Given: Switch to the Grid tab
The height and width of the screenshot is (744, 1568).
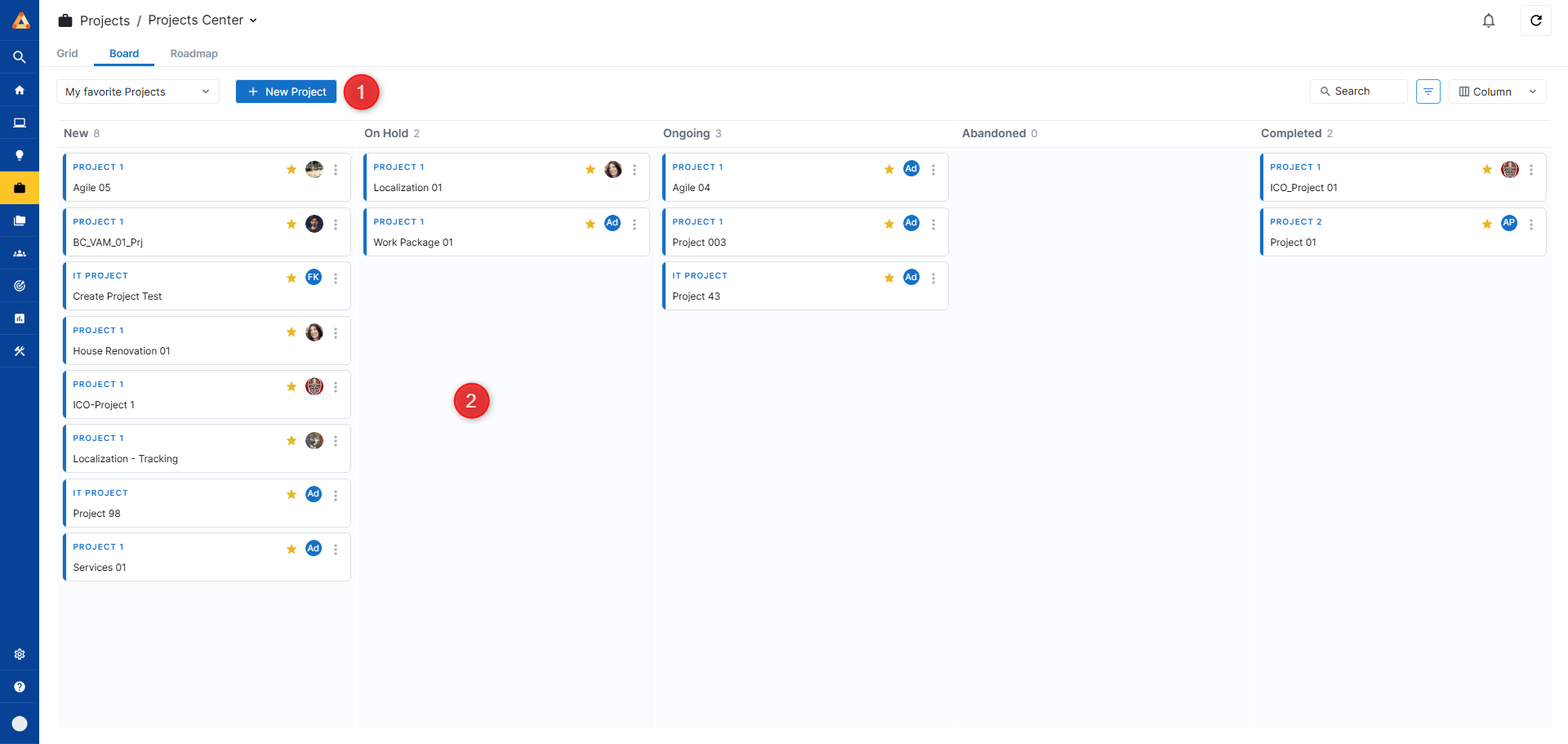Looking at the screenshot, I should click(x=67, y=54).
